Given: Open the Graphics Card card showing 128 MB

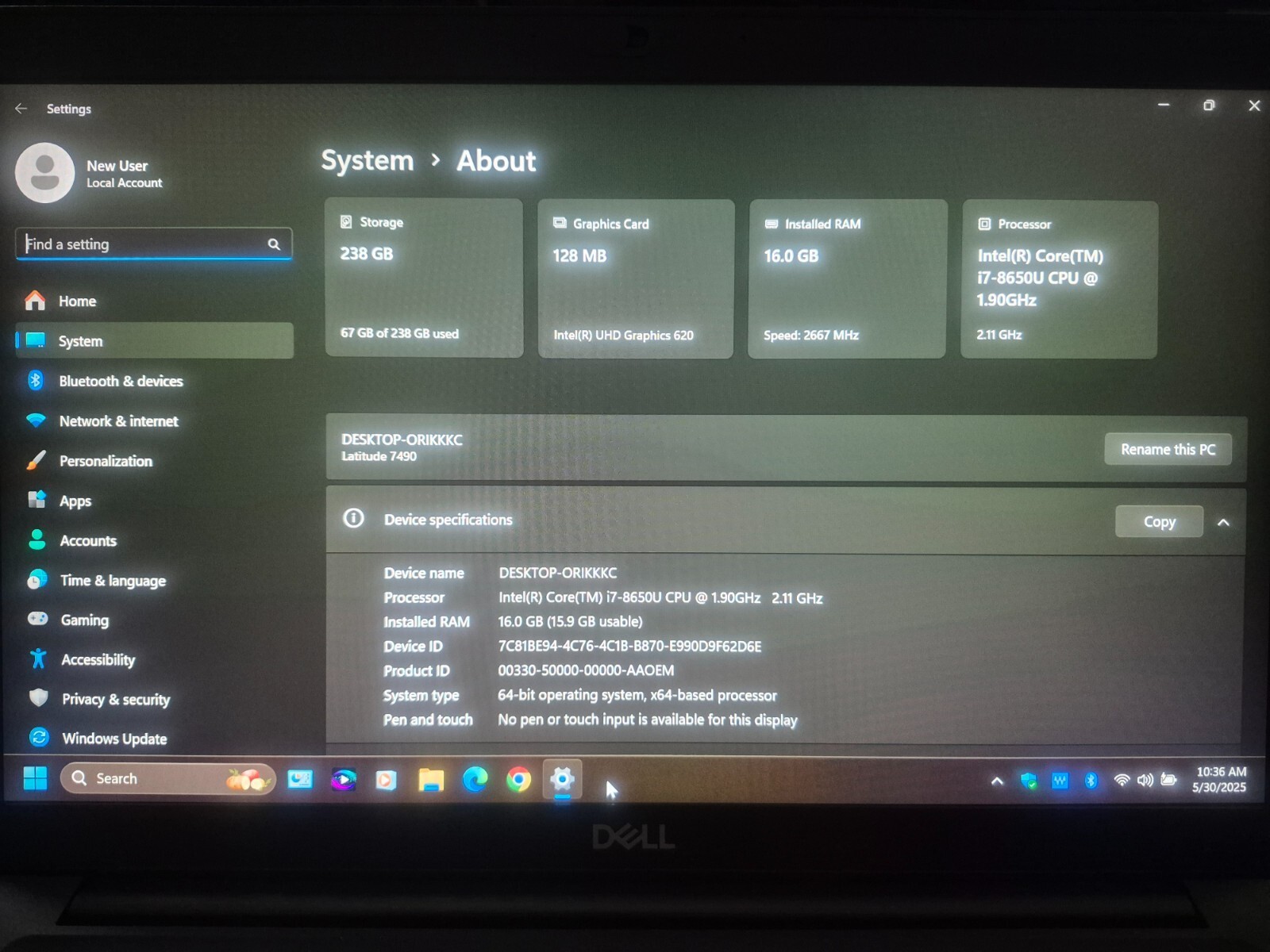Looking at the screenshot, I should pos(636,279).
